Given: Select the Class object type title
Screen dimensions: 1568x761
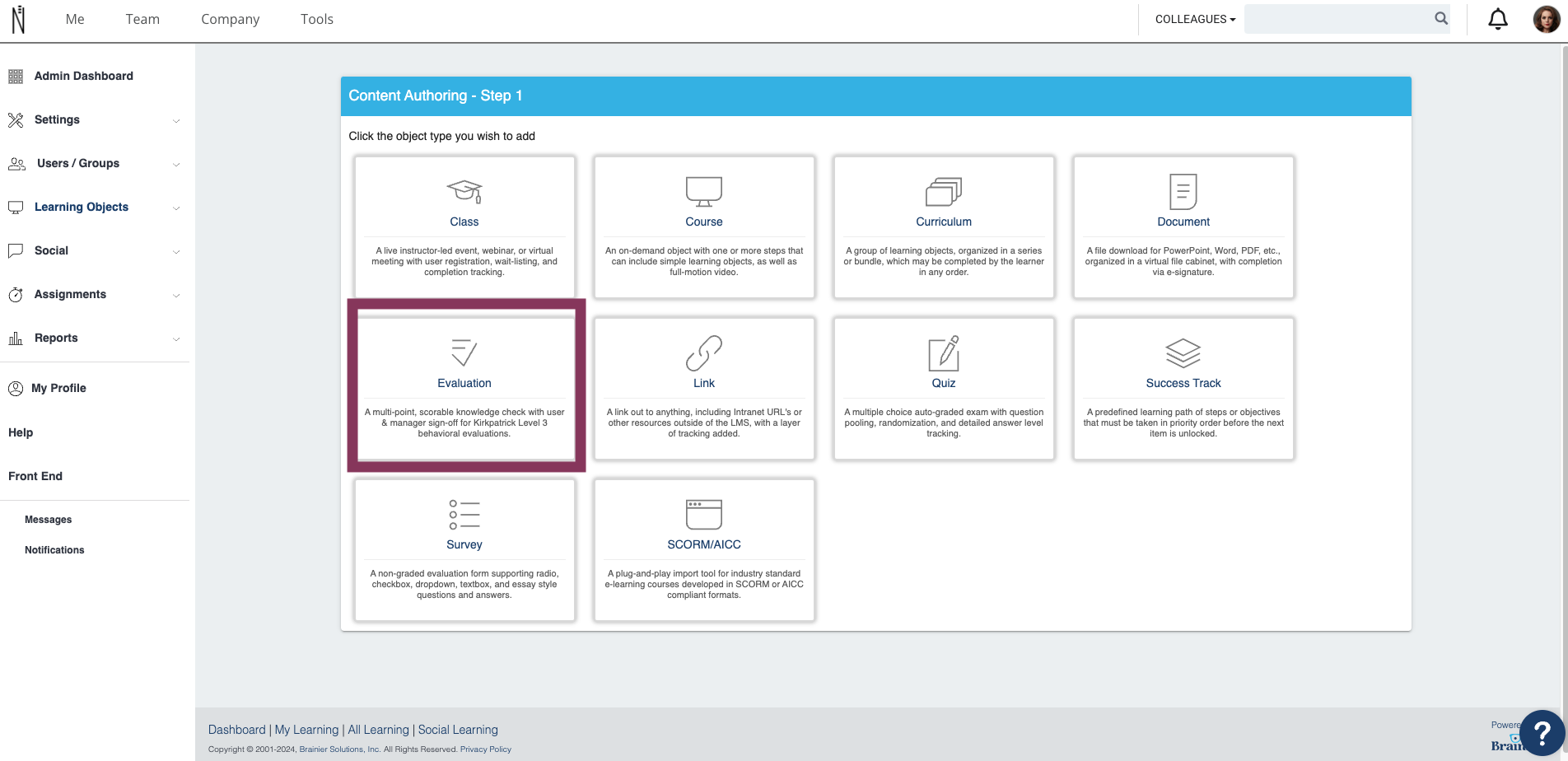Looking at the screenshot, I should [464, 222].
